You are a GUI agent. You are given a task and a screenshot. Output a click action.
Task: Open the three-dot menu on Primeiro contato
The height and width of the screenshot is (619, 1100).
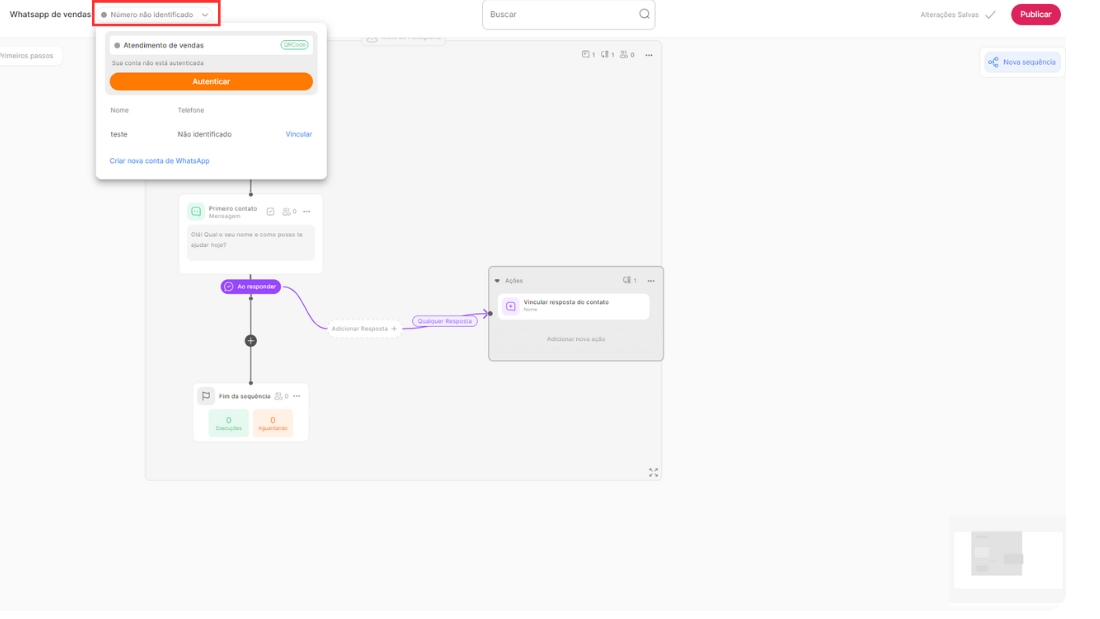pos(306,212)
